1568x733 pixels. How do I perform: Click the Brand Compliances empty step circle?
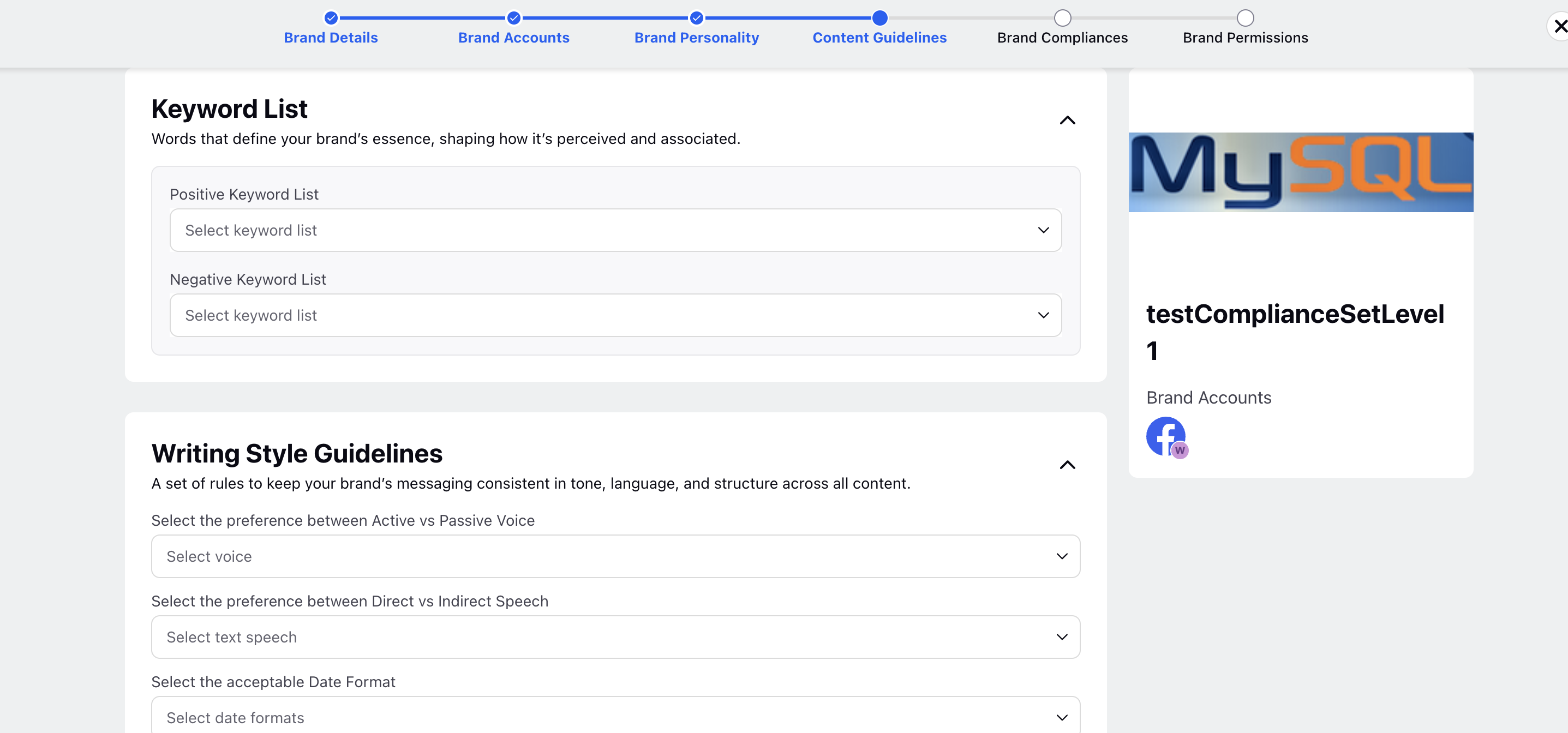[x=1062, y=17]
